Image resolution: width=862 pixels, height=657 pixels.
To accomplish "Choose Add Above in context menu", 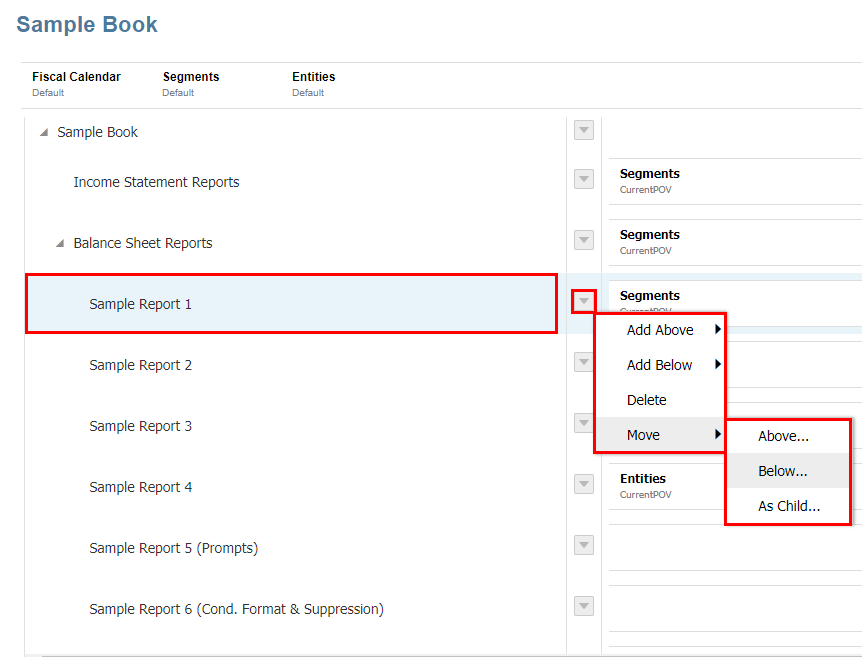I will click(660, 330).
